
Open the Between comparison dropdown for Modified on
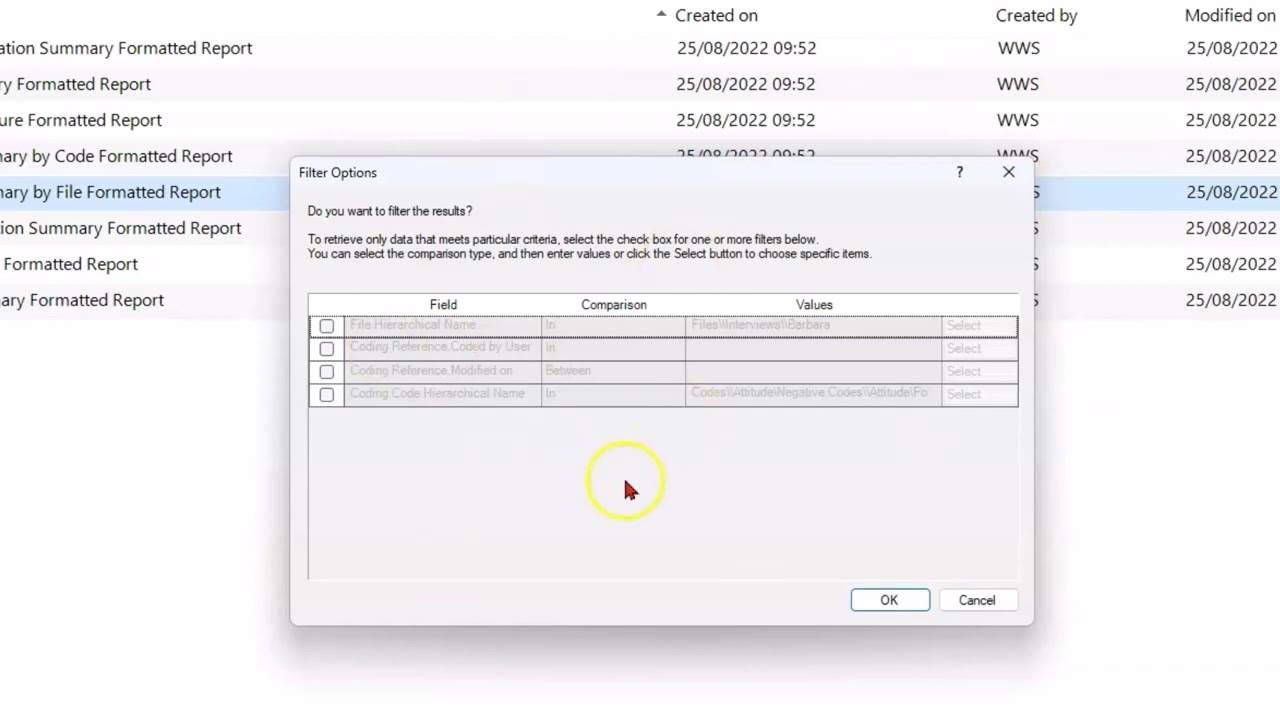(x=613, y=372)
